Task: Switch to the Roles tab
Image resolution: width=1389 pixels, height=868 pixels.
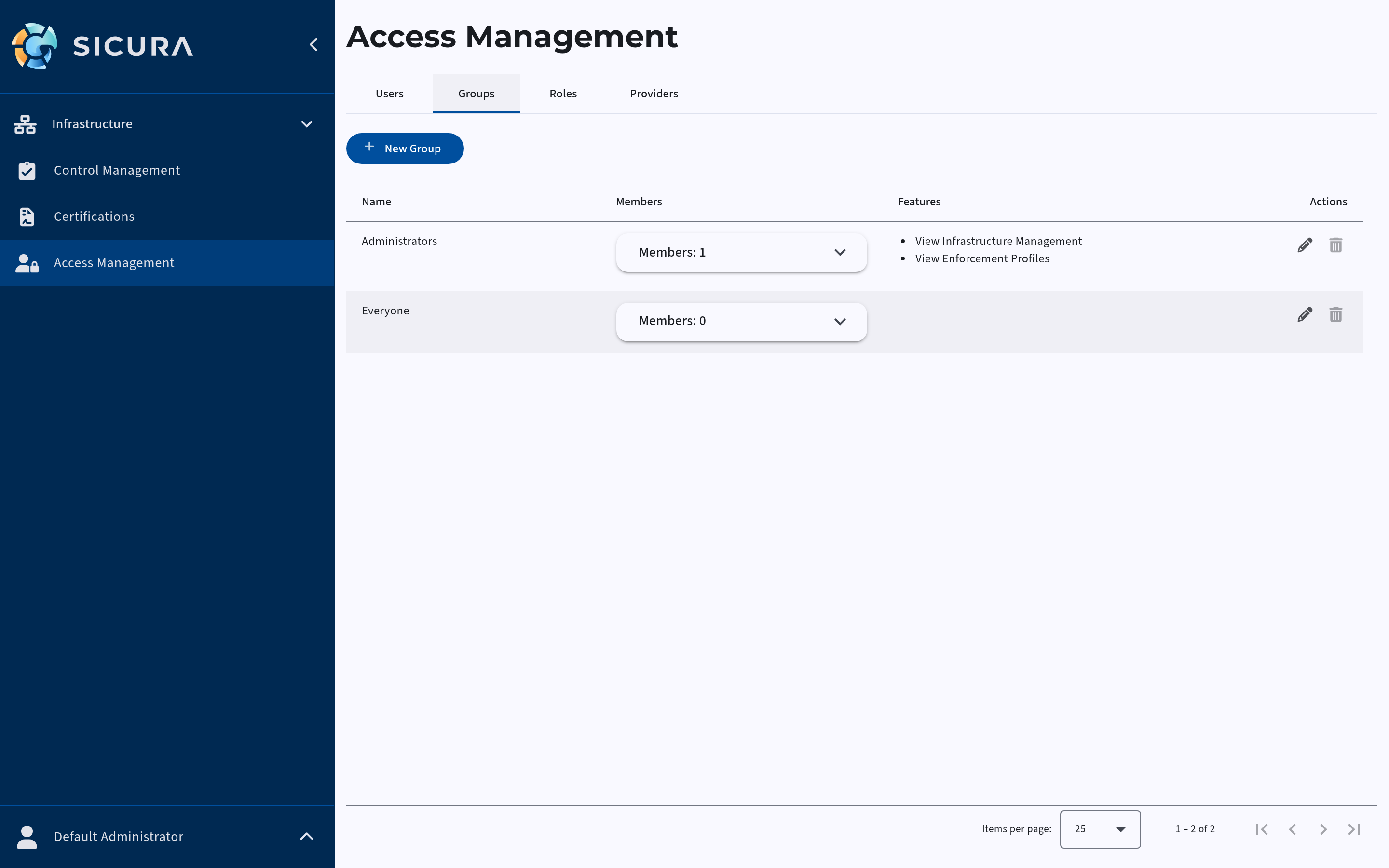Action: [x=563, y=94]
